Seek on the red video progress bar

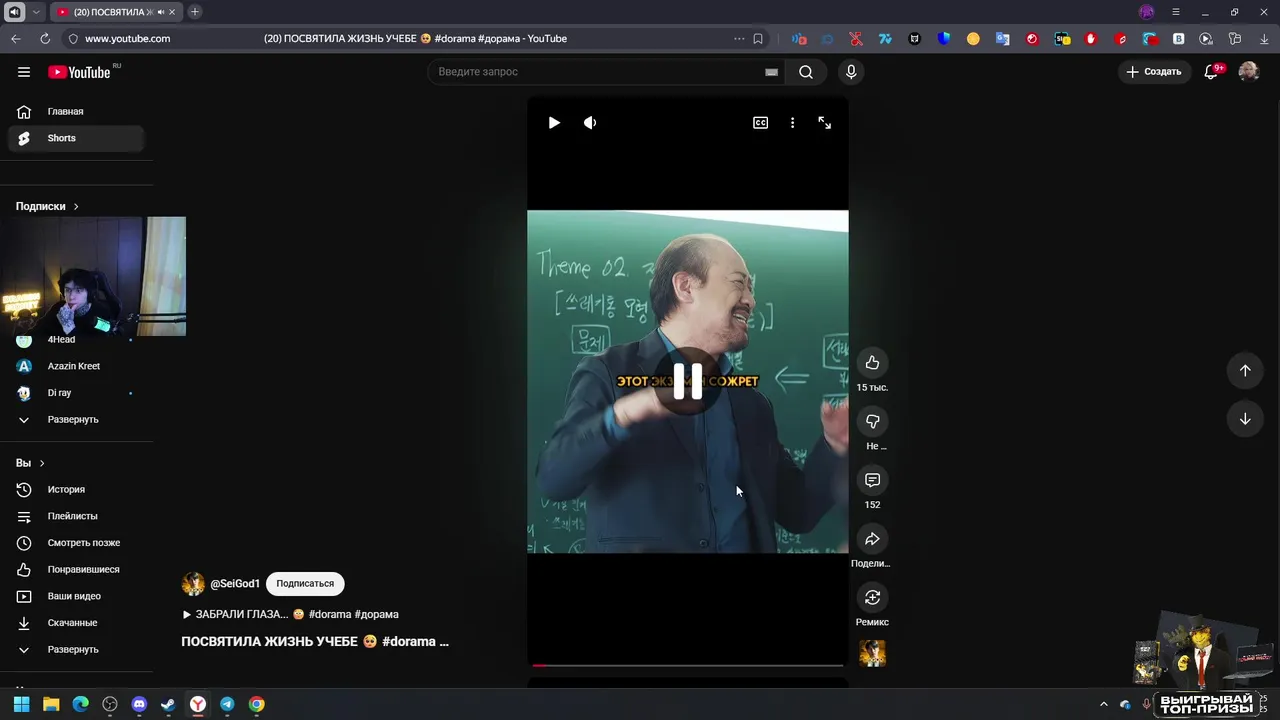(688, 665)
